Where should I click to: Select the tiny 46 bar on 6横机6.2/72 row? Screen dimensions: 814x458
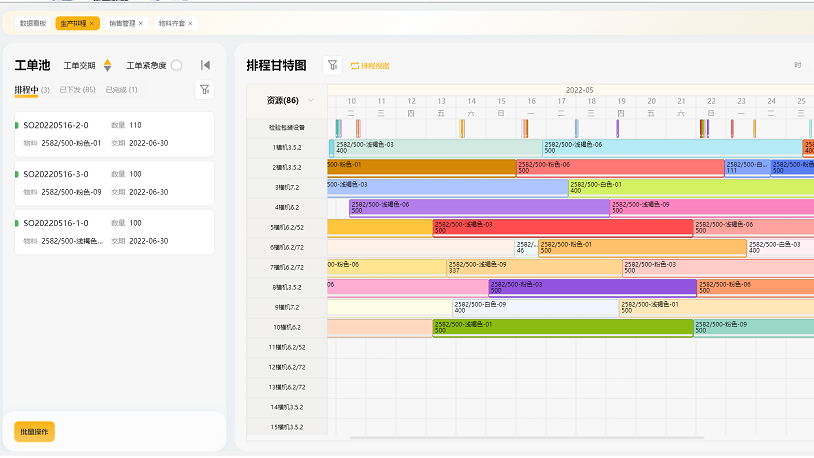(526, 248)
